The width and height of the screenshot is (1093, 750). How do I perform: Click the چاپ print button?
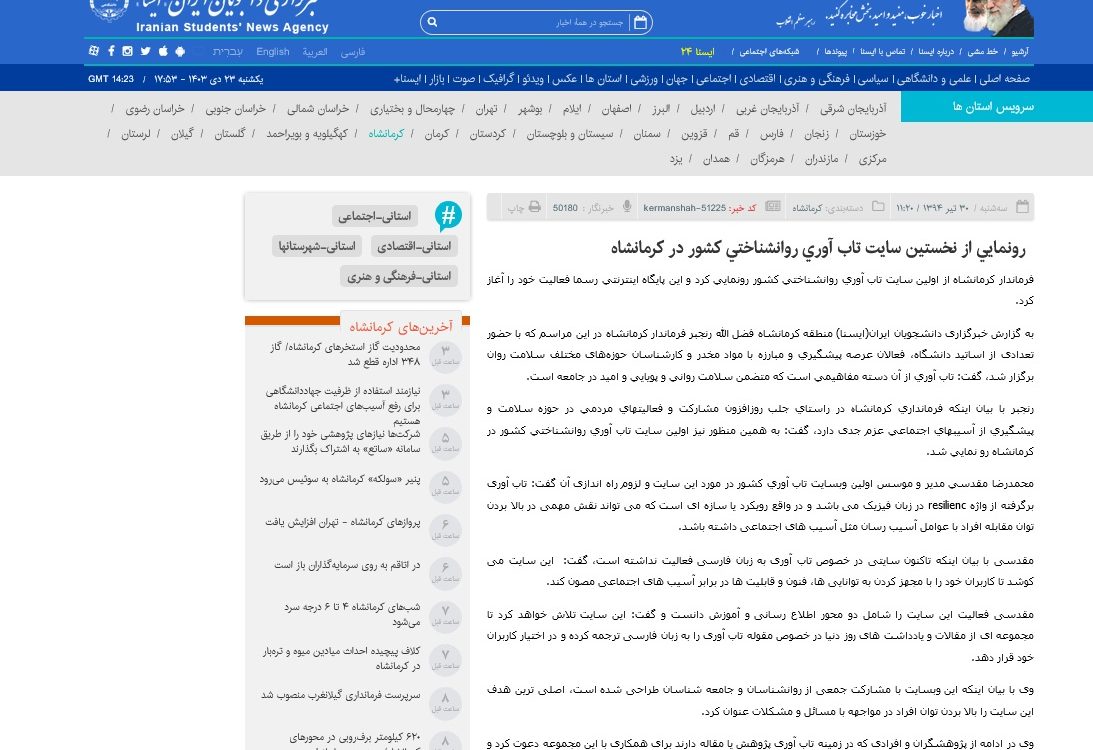point(524,207)
